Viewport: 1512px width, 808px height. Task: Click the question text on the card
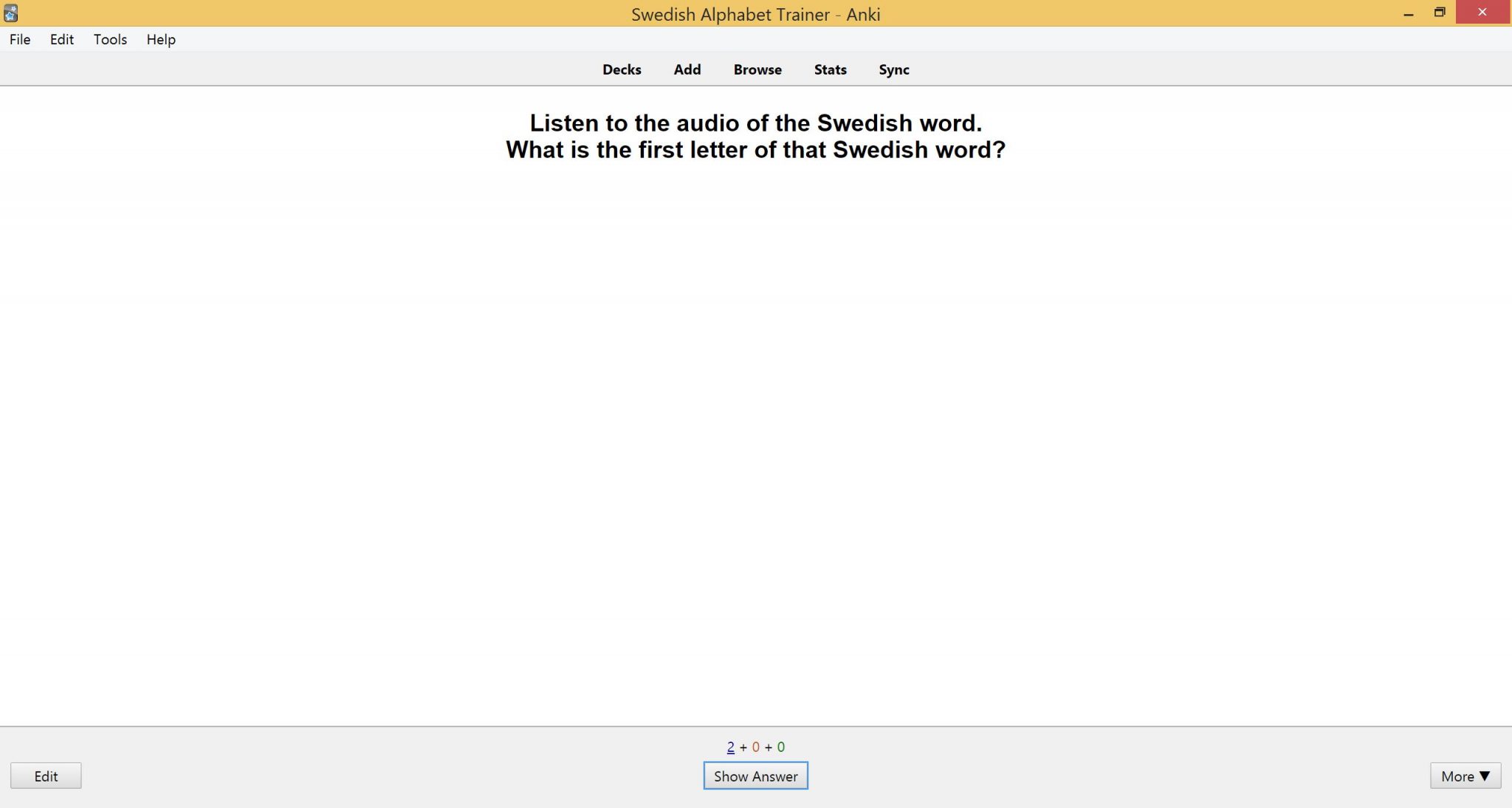[755, 136]
